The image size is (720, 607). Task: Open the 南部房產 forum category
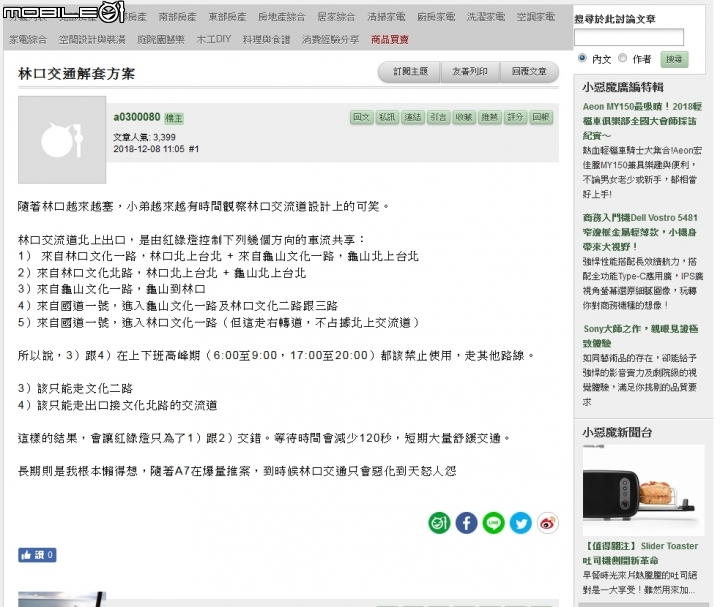(x=178, y=17)
